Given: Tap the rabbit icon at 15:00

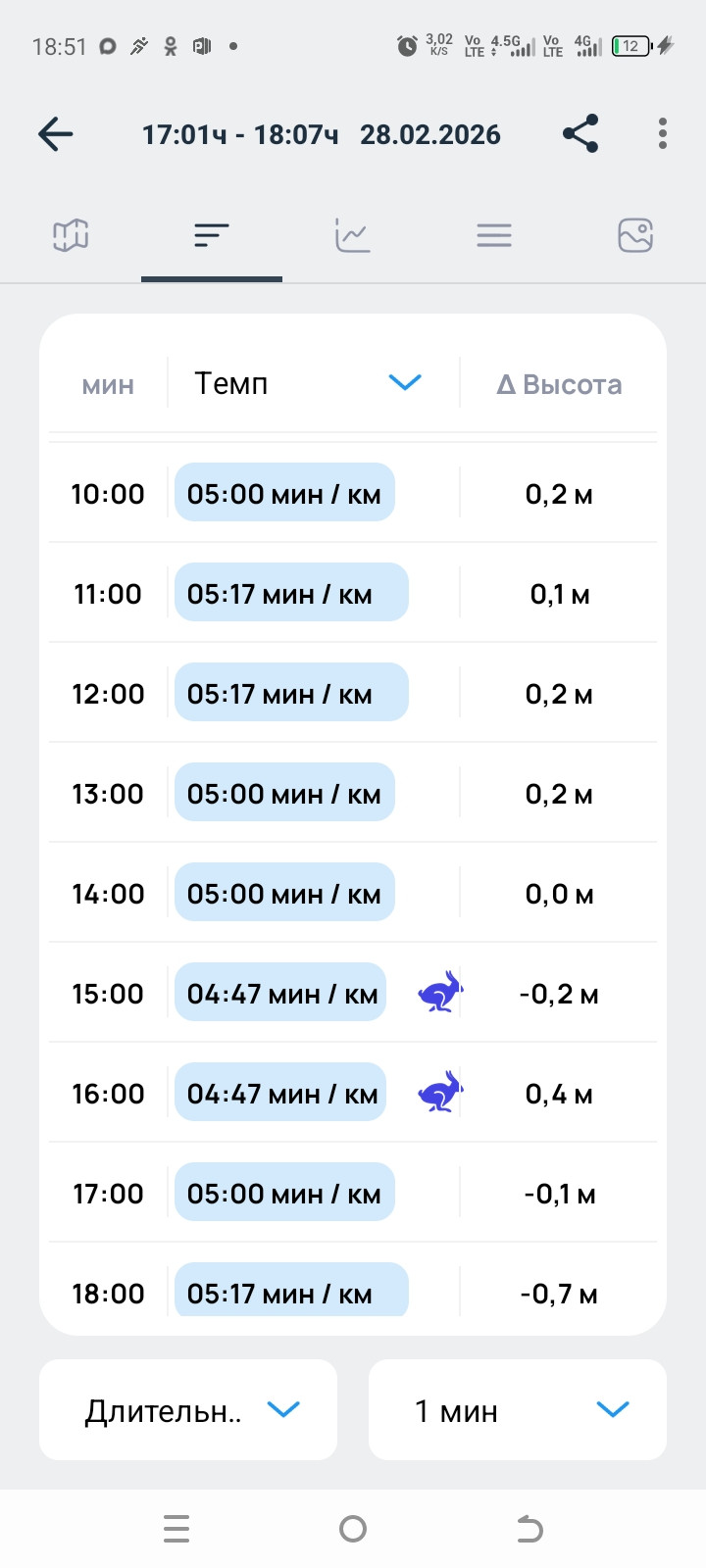Looking at the screenshot, I should point(440,993).
